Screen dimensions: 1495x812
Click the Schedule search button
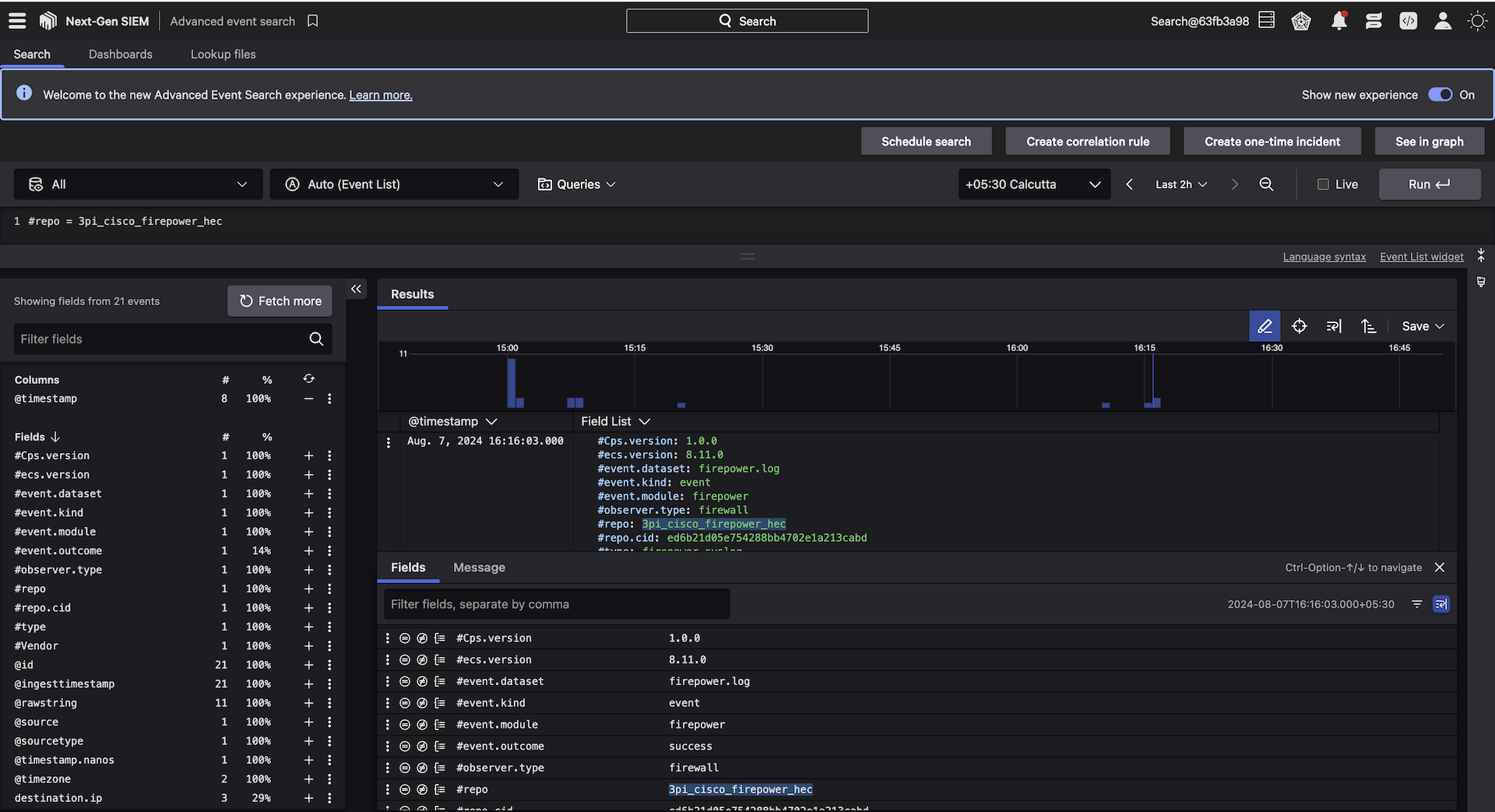[926, 142]
